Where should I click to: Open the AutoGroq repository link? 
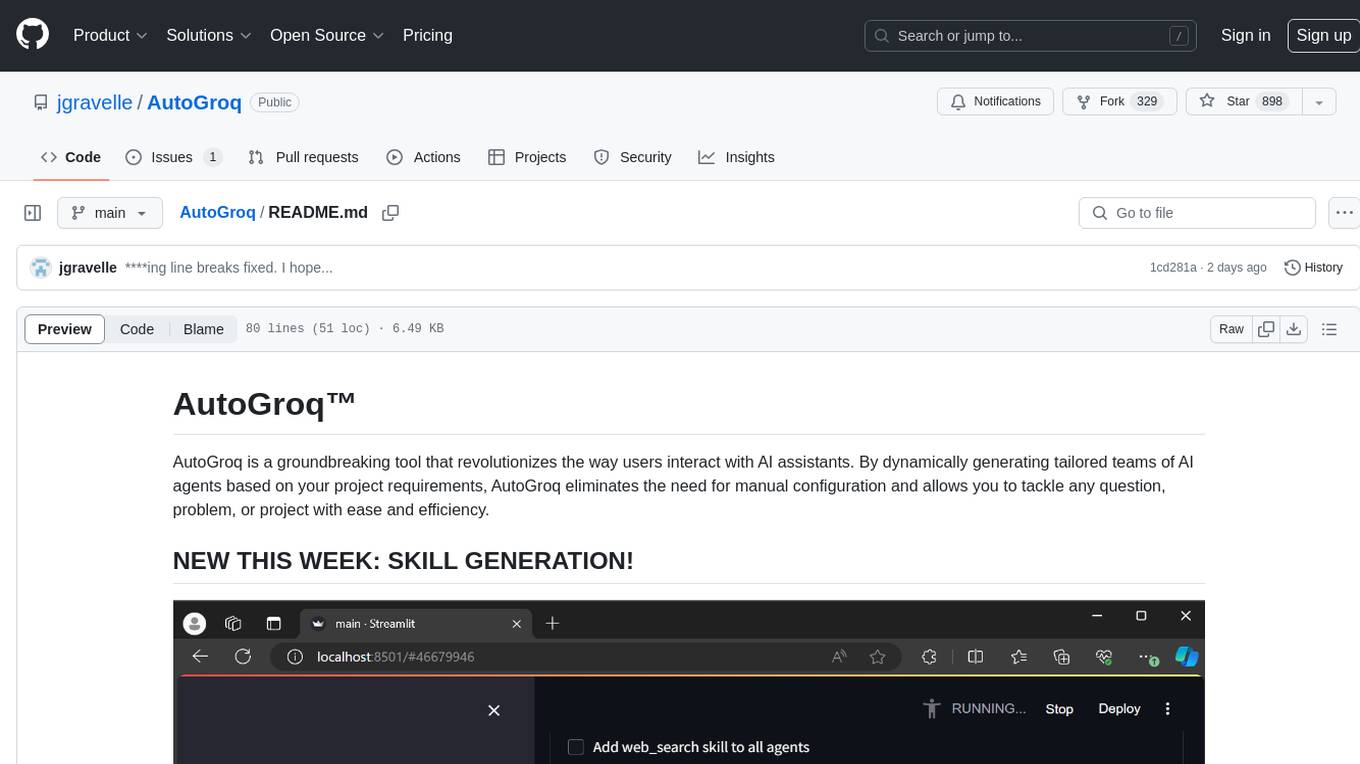click(194, 102)
